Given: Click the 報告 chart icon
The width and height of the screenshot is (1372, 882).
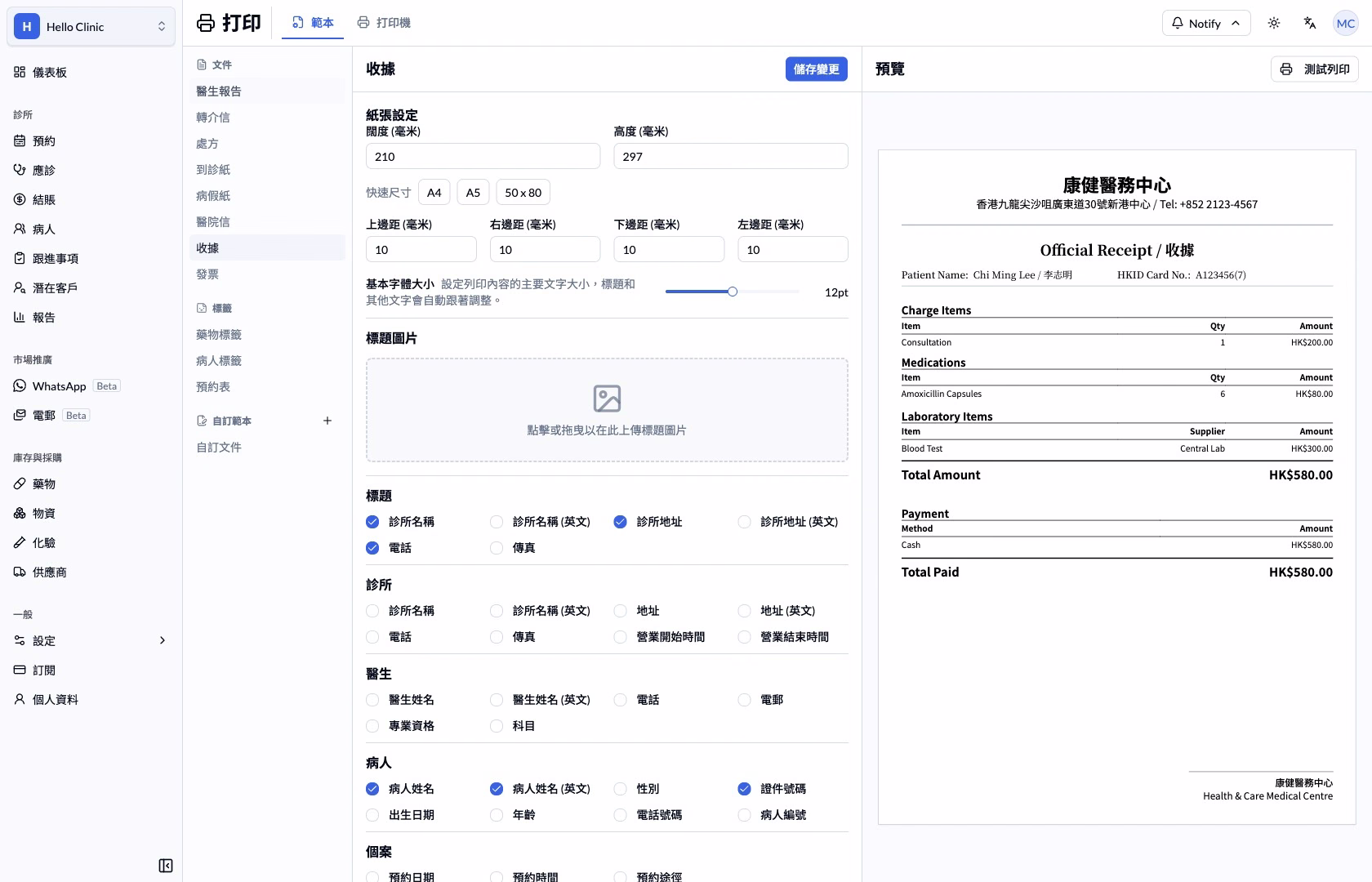Looking at the screenshot, I should click(x=20, y=317).
